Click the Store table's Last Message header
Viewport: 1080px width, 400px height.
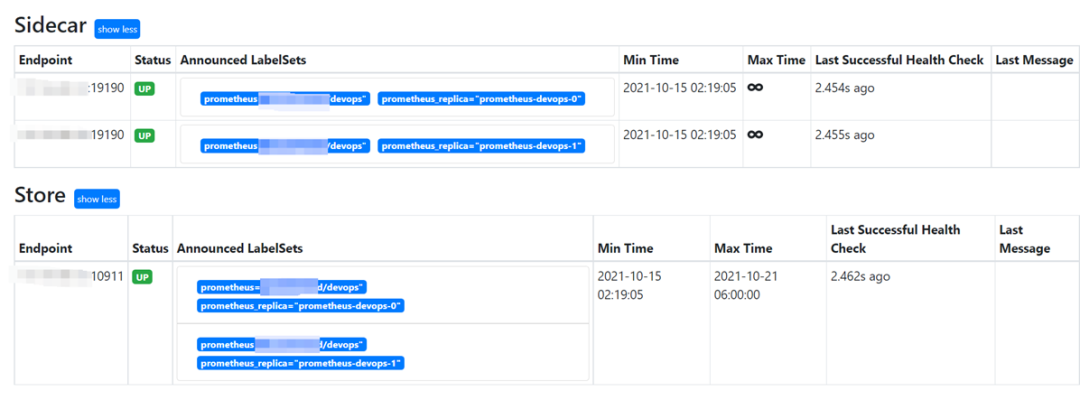click(x=1024, y=239)
